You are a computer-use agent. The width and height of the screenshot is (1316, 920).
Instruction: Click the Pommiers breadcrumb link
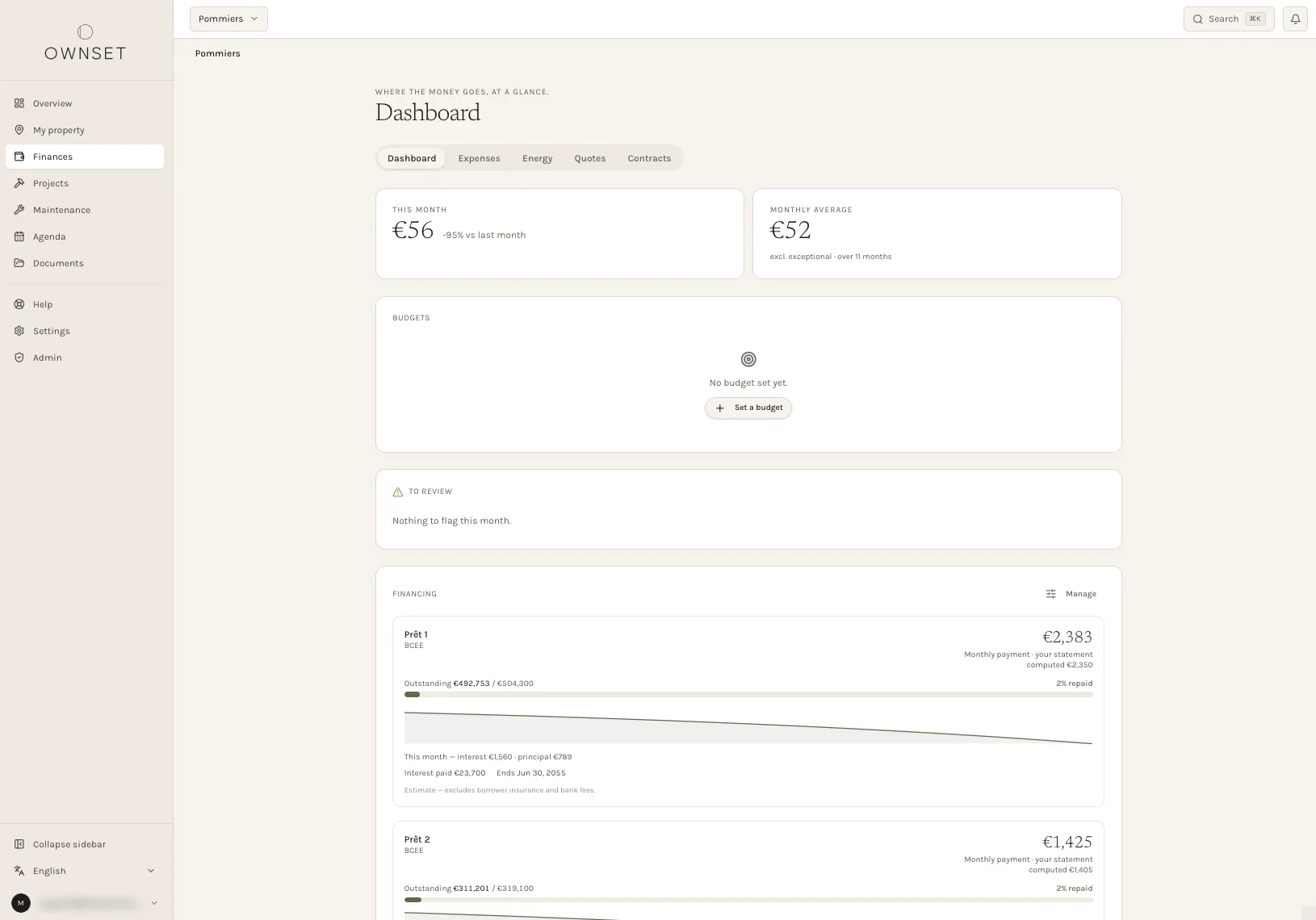218,53
